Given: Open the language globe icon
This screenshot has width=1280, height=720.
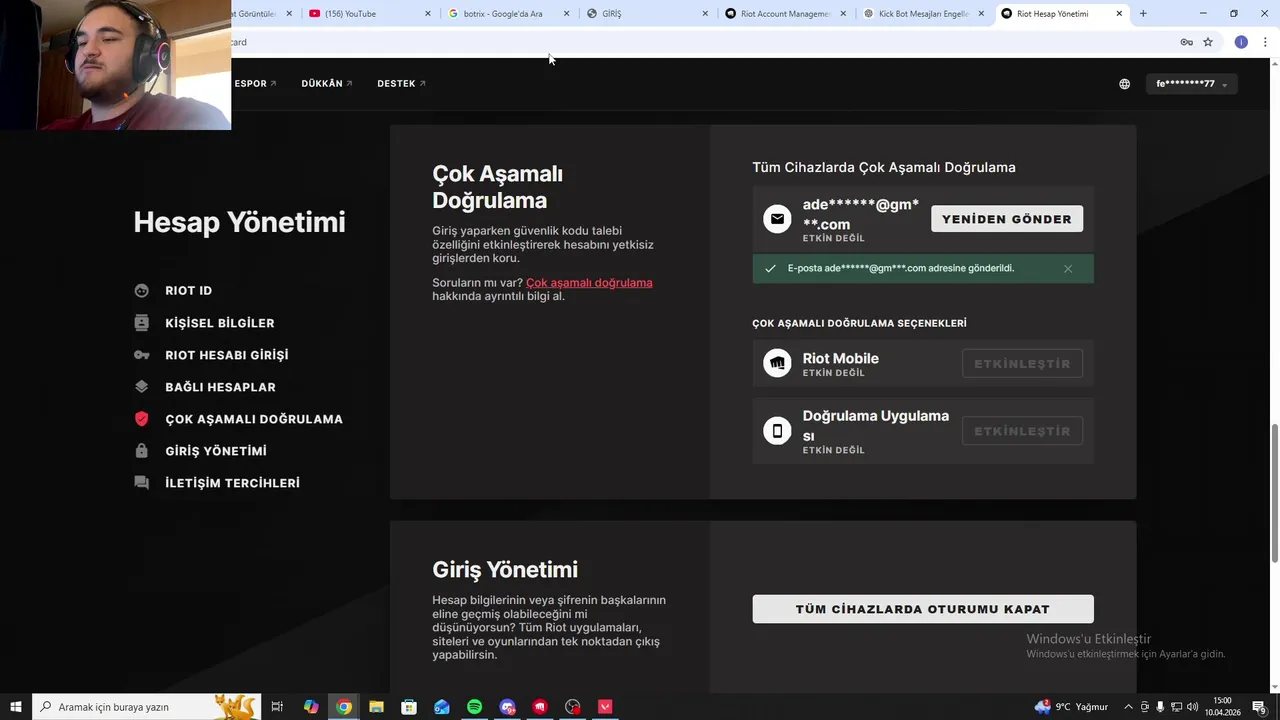Looking at the screenshot, I should point(1124,84).
